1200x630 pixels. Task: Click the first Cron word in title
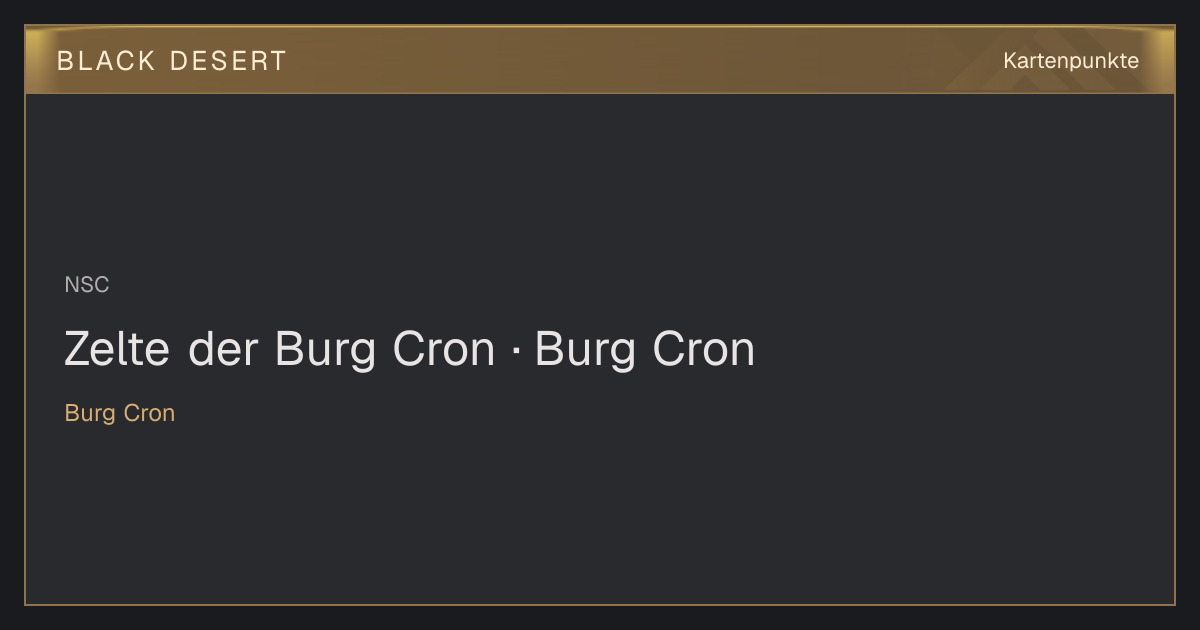pos(443,349)
